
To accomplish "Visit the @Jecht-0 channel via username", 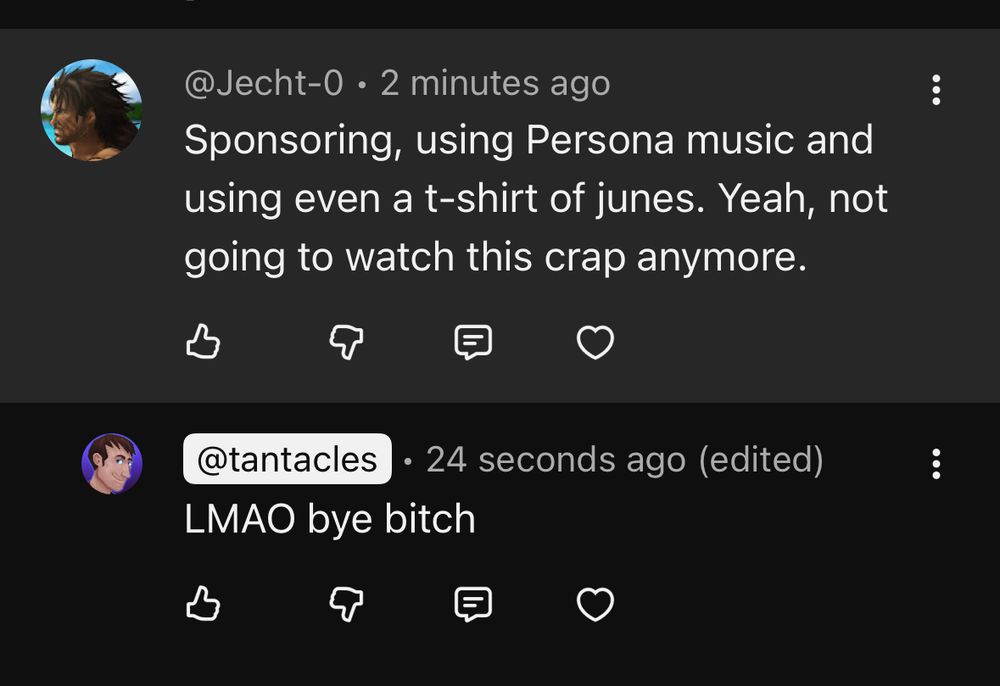I will coord(263,84).
